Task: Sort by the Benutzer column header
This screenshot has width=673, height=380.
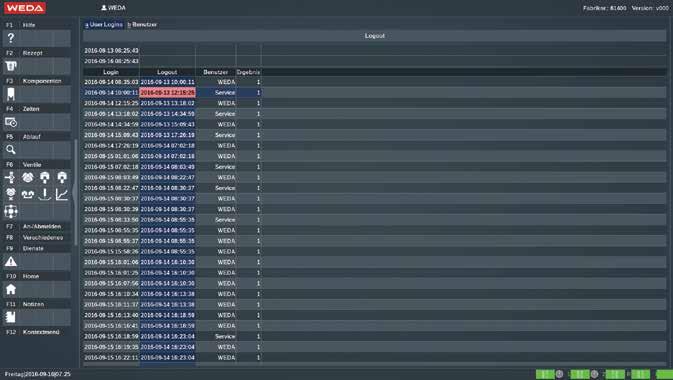Action: (x=215, y=72)
